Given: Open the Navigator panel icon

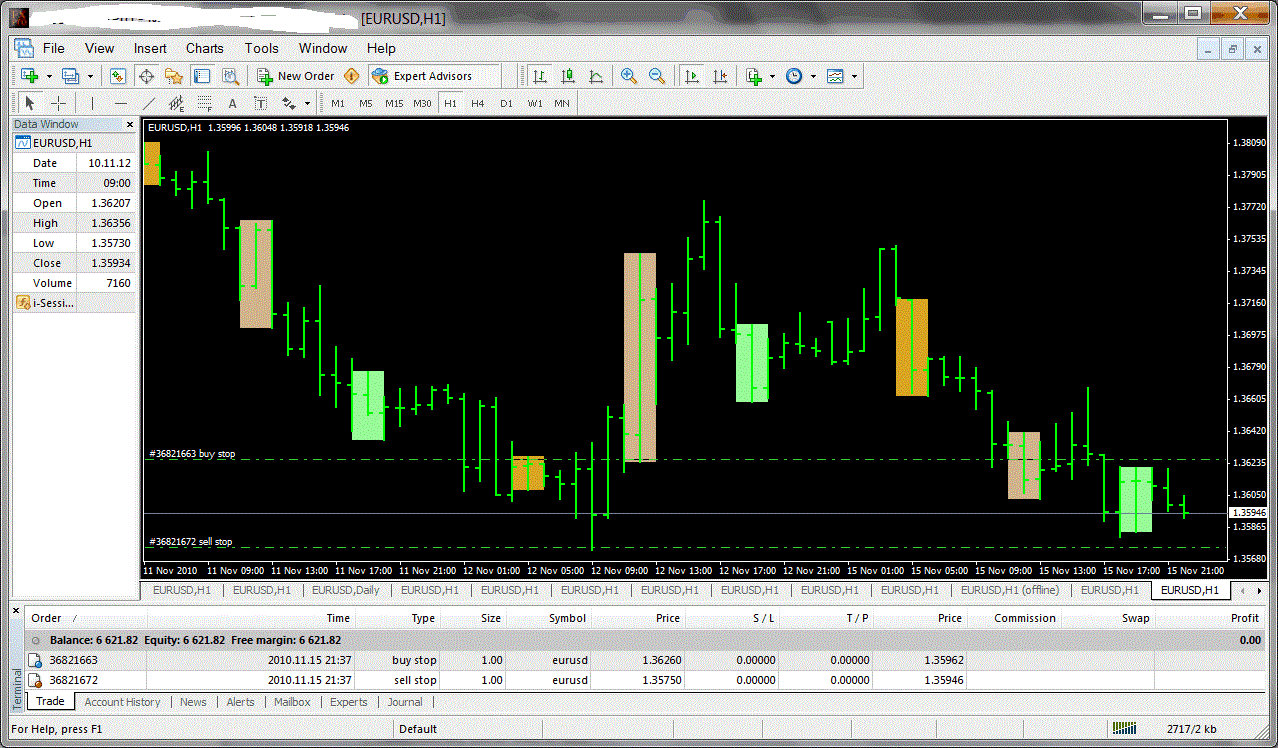Looking at the screenshot, I should tap(174, 76).
